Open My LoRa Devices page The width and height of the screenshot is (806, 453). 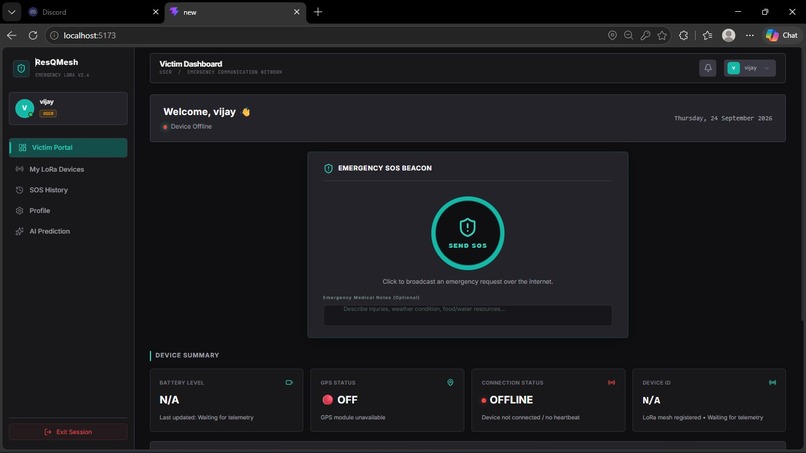[x=68, y=169]
